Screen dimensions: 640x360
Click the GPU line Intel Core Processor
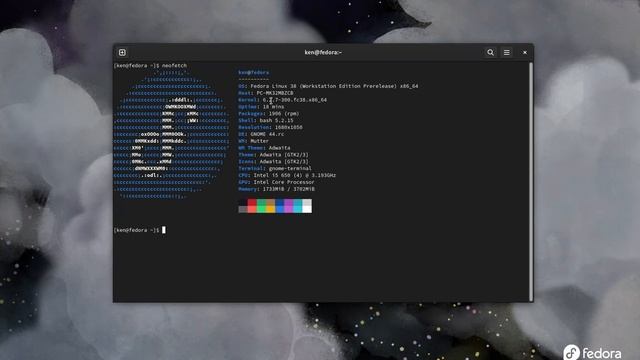[276, 182]
